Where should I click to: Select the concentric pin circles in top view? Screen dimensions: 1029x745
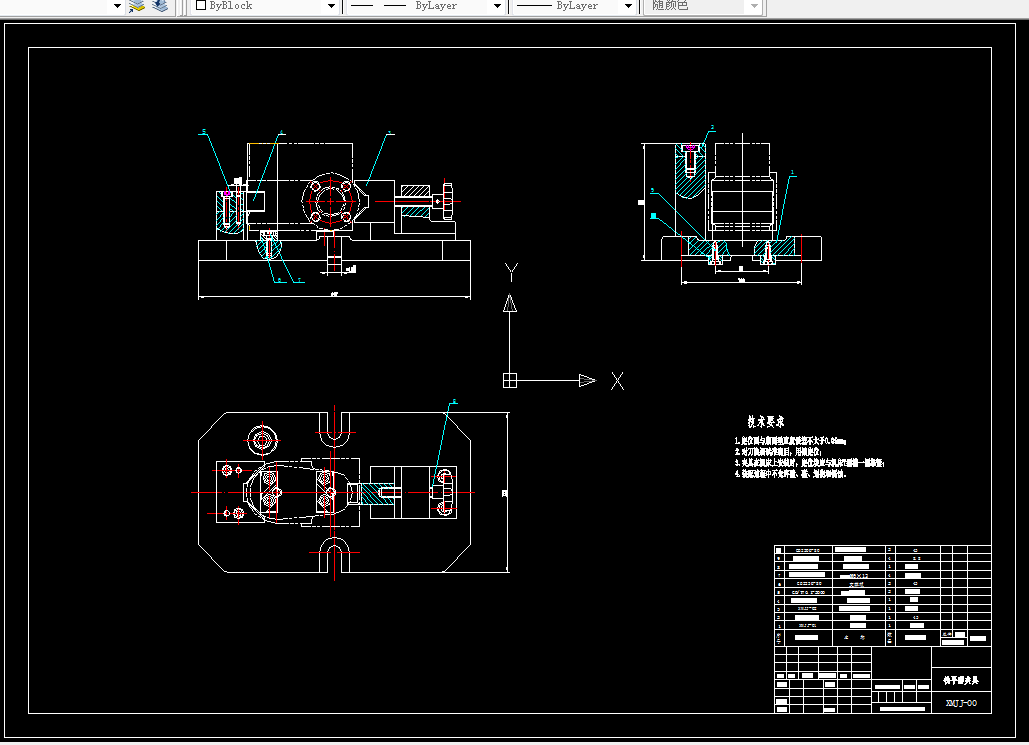click(x=262, y=440)
